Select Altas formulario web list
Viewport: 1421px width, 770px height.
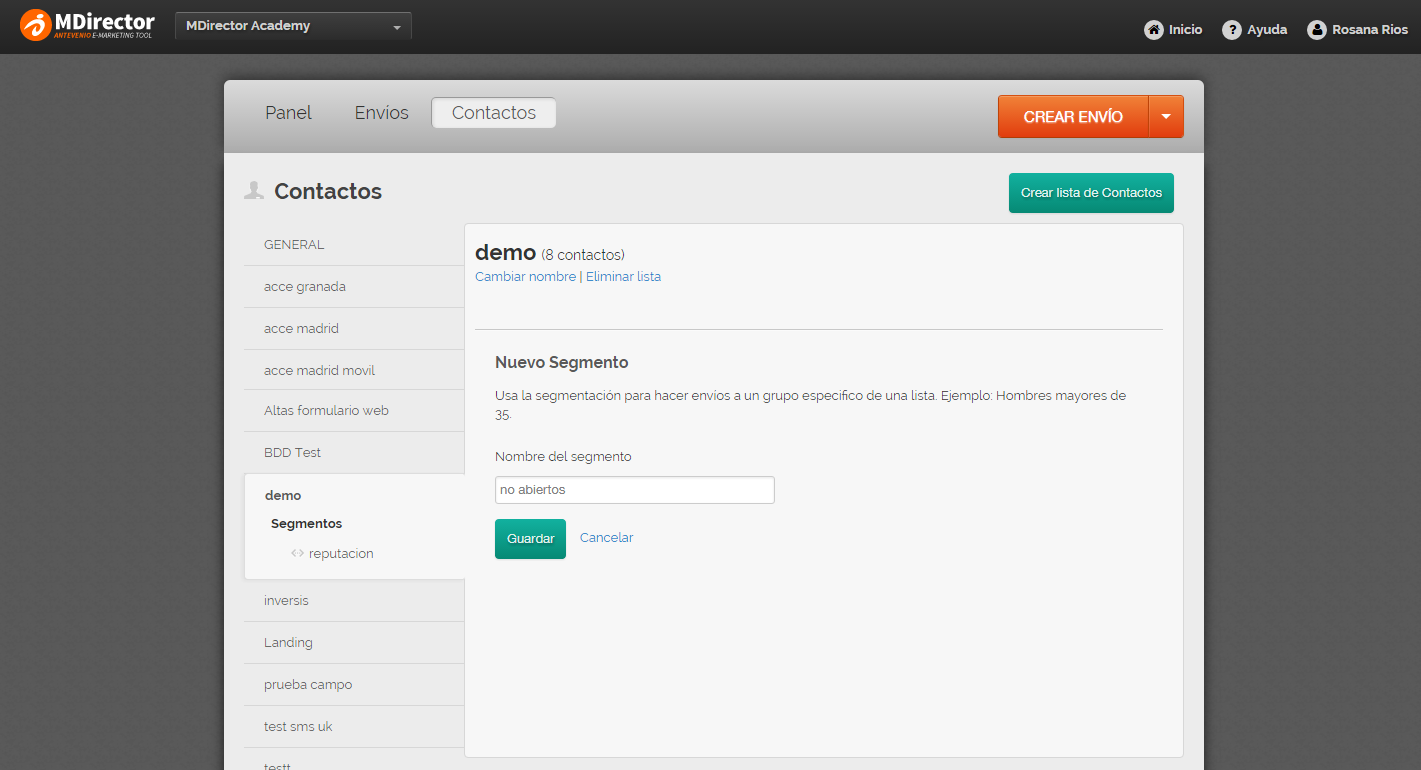point(354,410)
